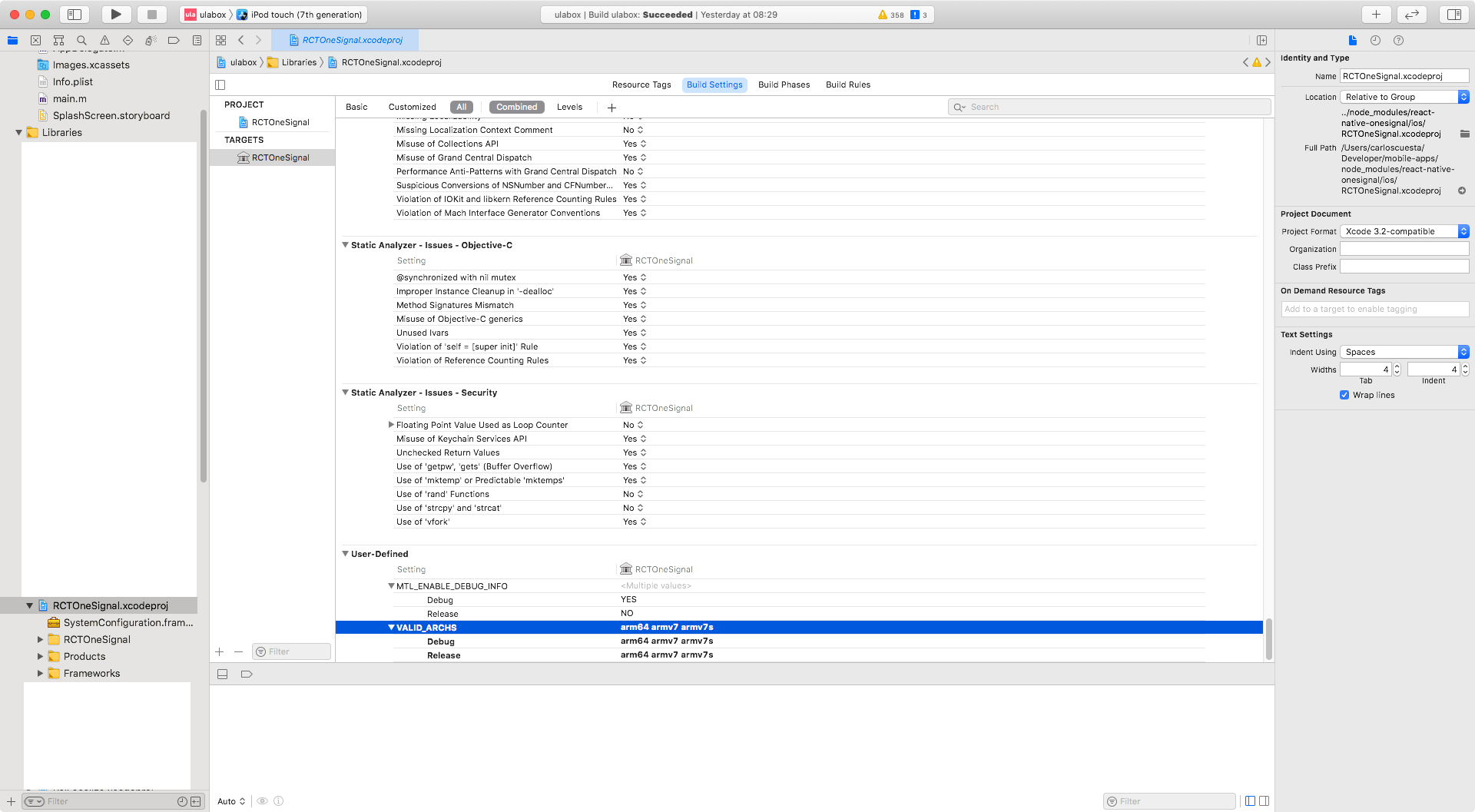Expand the Frameworks folder

click(x=40, y=673)
